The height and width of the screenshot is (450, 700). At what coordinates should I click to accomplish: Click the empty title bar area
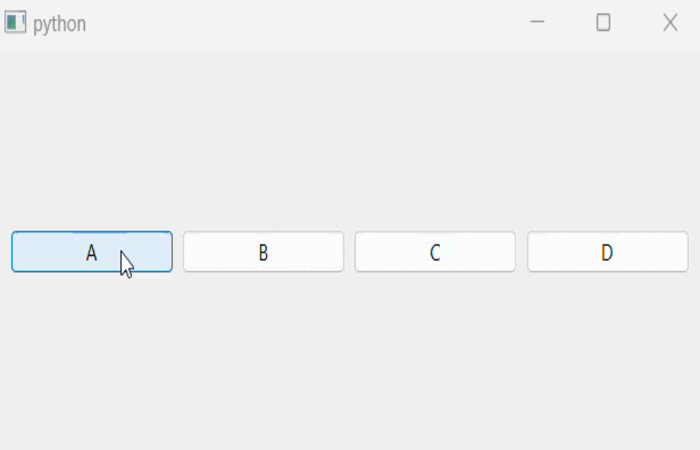pos(300,22)
